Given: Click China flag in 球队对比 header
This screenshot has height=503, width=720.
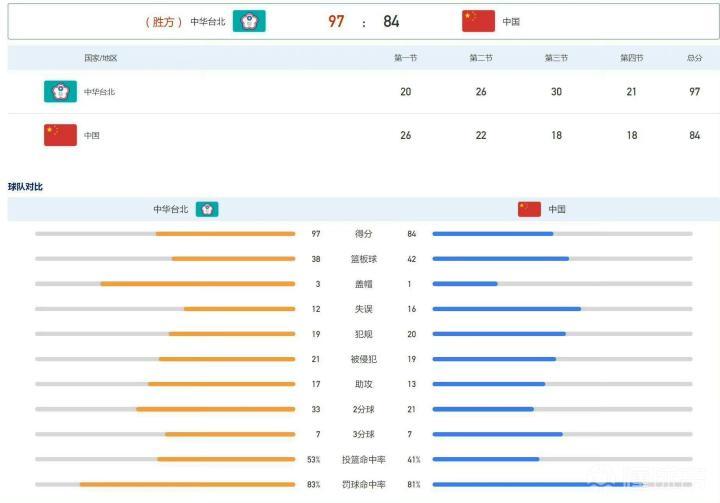Looking at the screenshot, I should 529,209.
